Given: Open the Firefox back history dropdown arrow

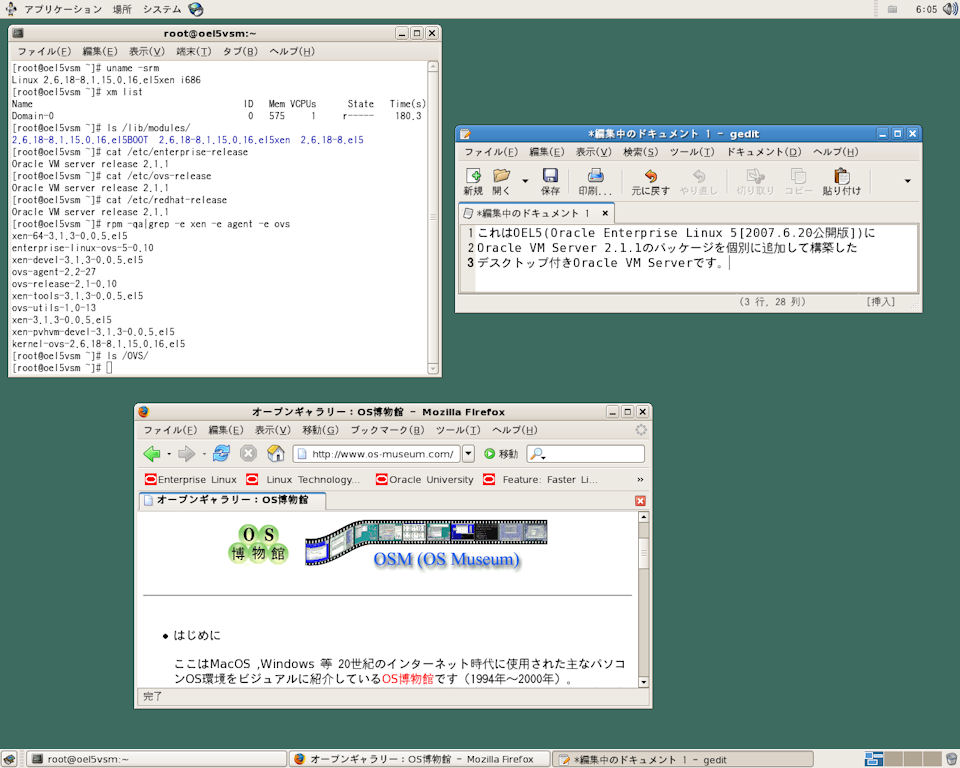Looking at the screenshot, I should 169,454.
